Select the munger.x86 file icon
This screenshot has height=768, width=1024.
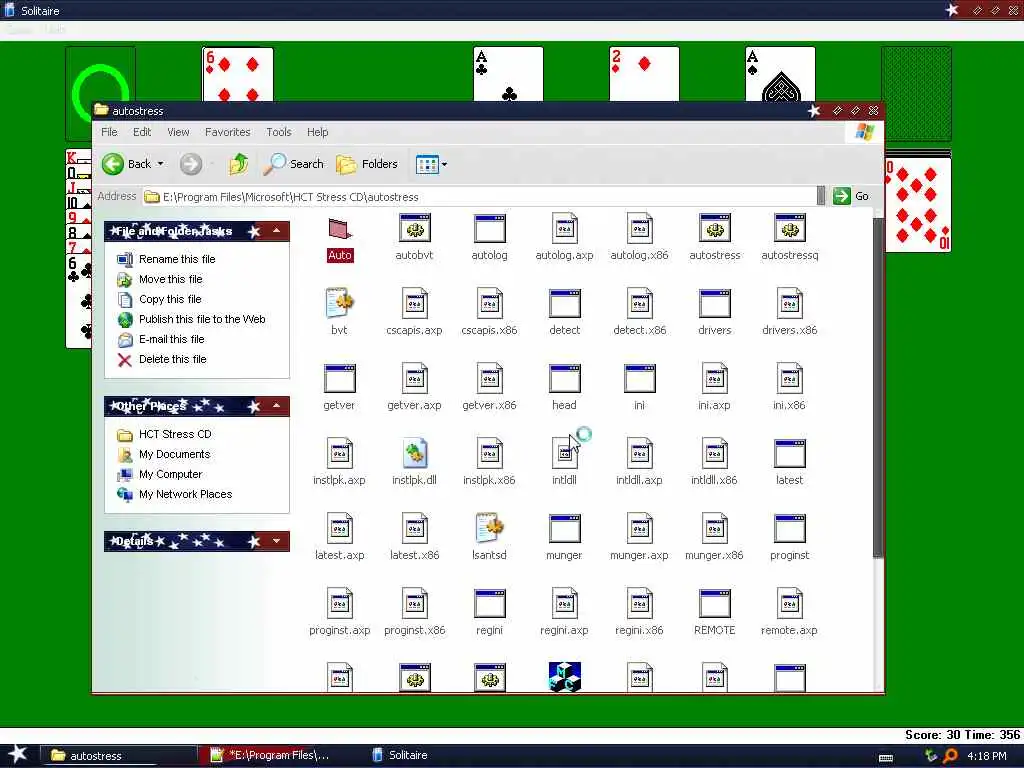point(714,528)
